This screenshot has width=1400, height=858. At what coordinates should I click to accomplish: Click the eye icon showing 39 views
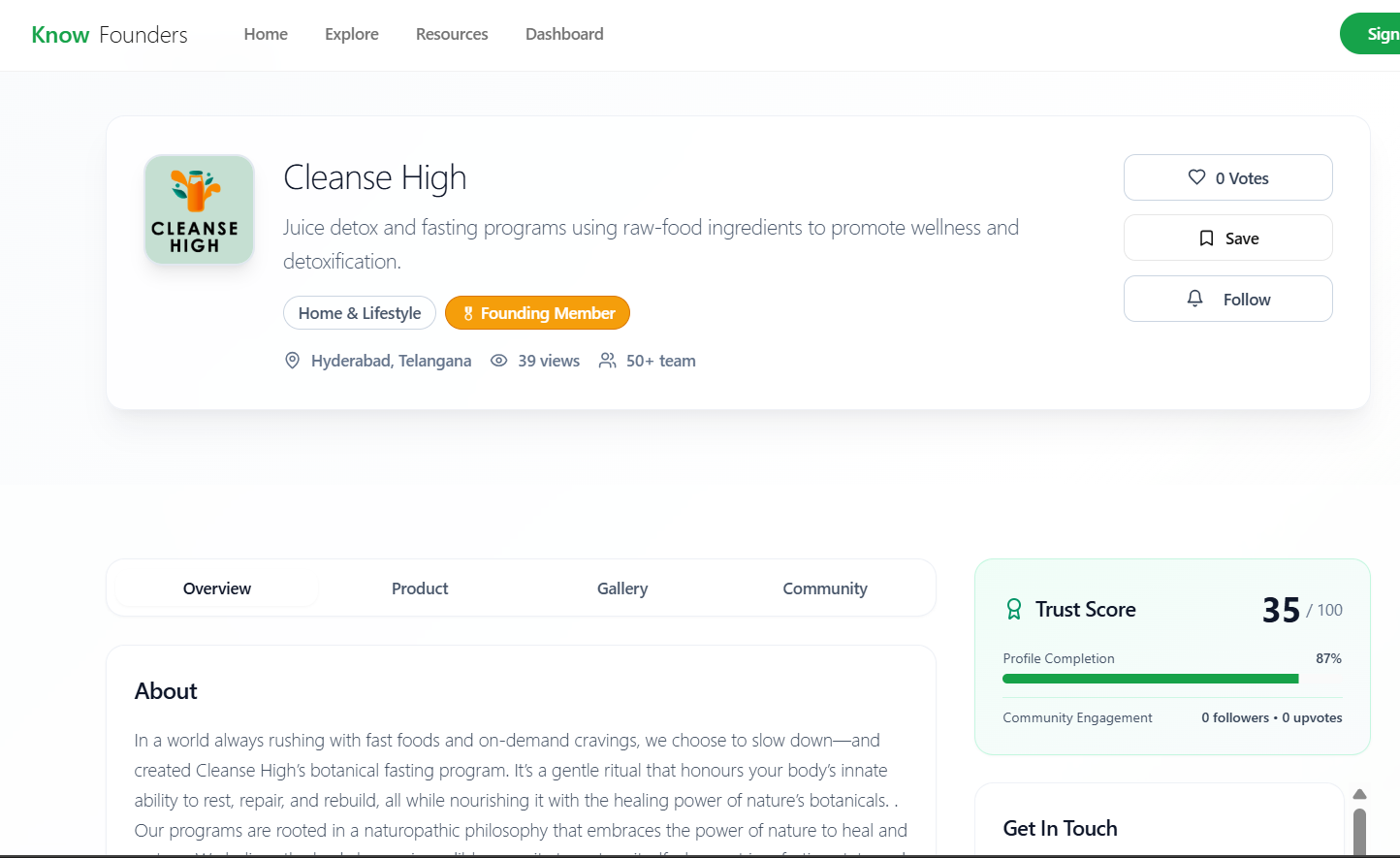tap(499, 360)
